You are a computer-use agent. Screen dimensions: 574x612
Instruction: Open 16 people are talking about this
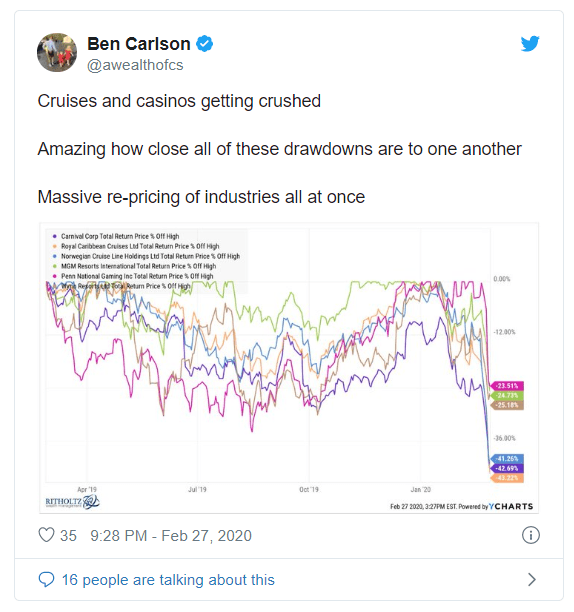click(x=168, y=580)
